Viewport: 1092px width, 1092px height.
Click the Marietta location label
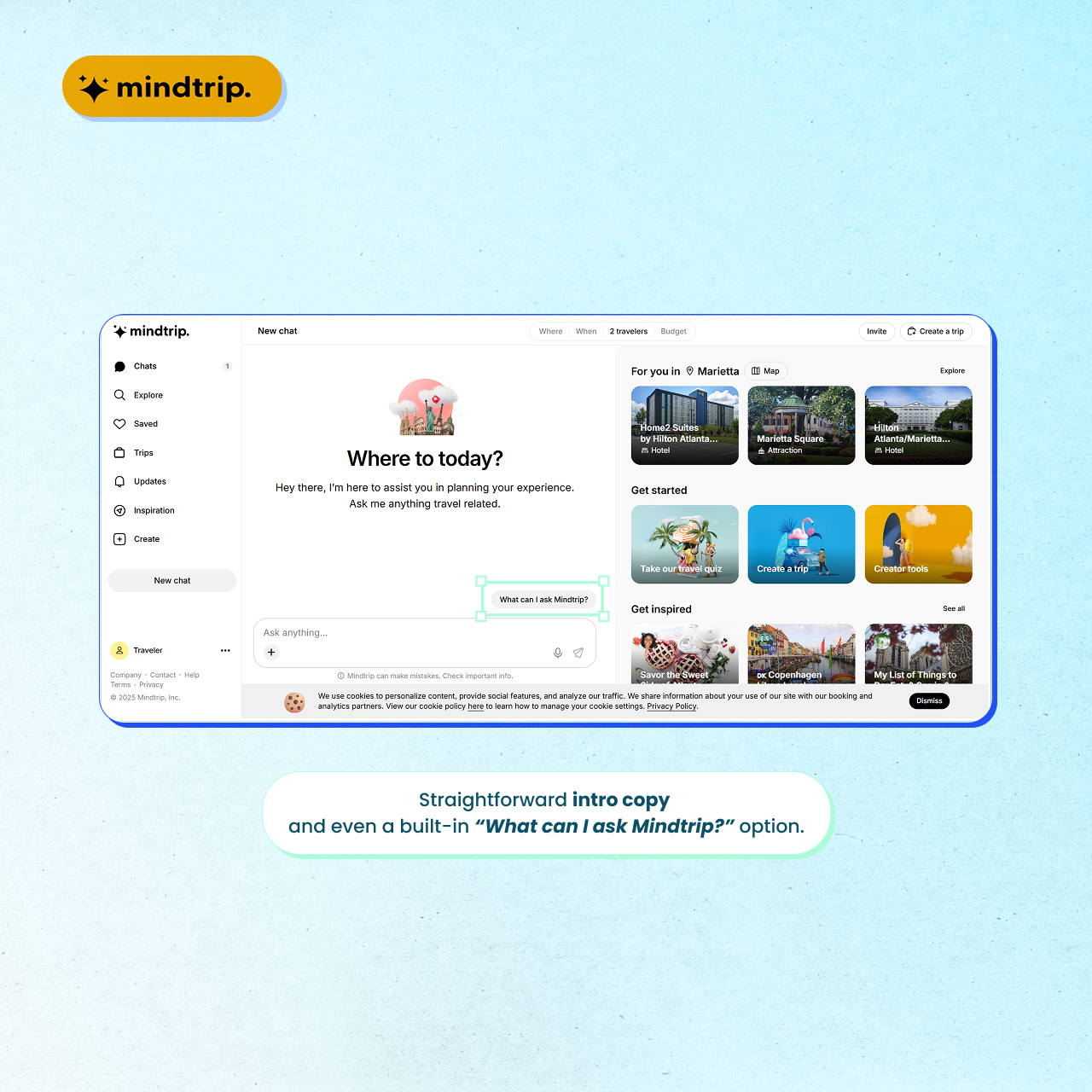coord(712,371)
